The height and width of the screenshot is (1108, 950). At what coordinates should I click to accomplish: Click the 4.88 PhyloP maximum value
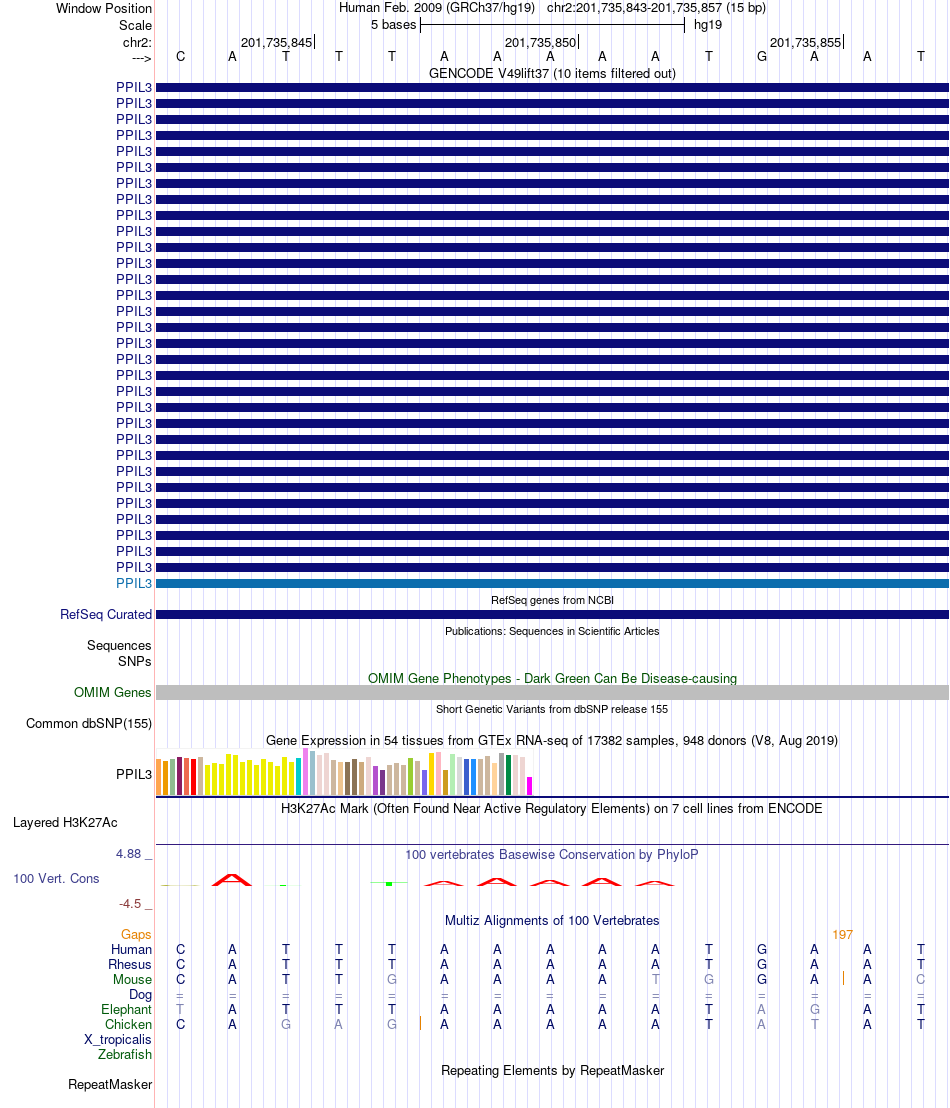129,854
